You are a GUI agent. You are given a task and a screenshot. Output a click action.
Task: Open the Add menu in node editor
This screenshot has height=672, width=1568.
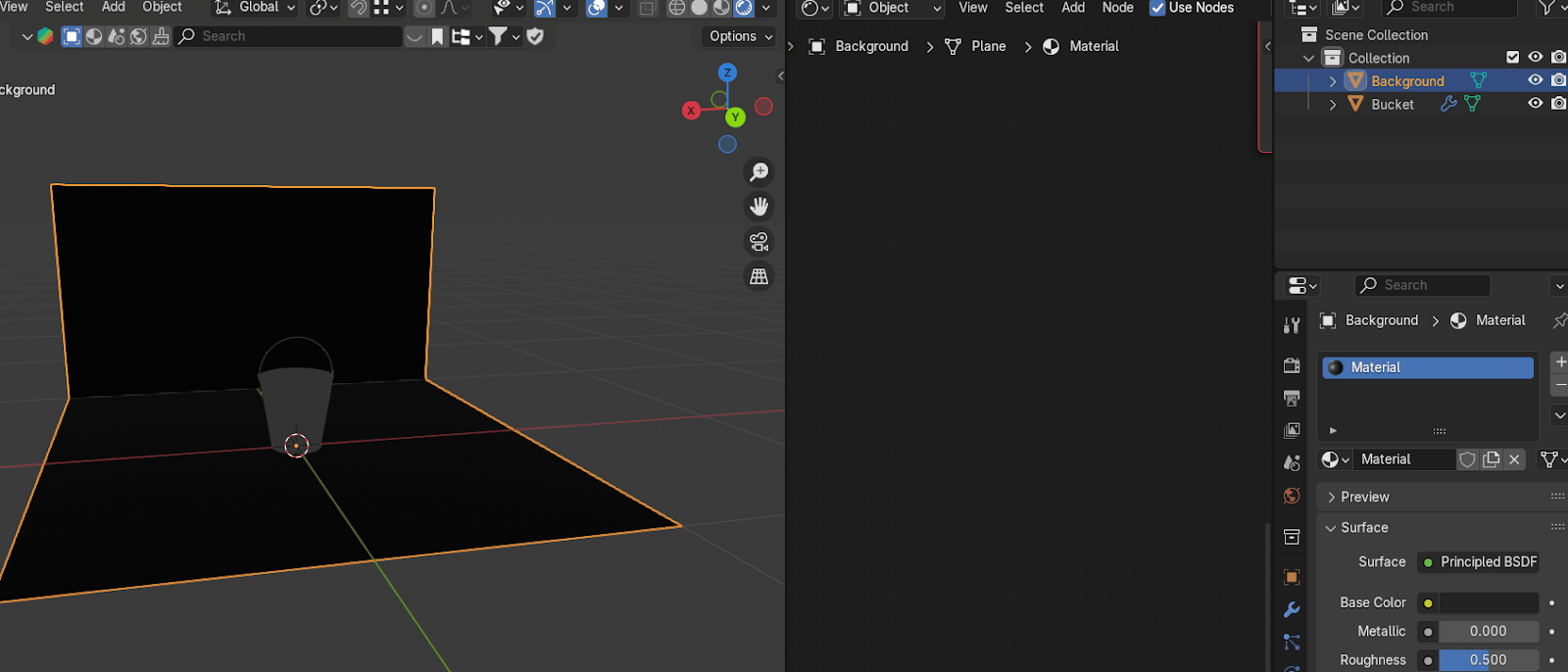click(1073, 8)
